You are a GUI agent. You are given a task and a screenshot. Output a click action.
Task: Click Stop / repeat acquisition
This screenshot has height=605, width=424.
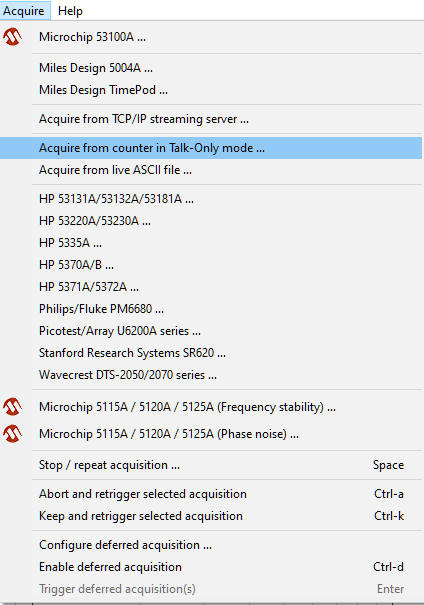pos(211,465)
